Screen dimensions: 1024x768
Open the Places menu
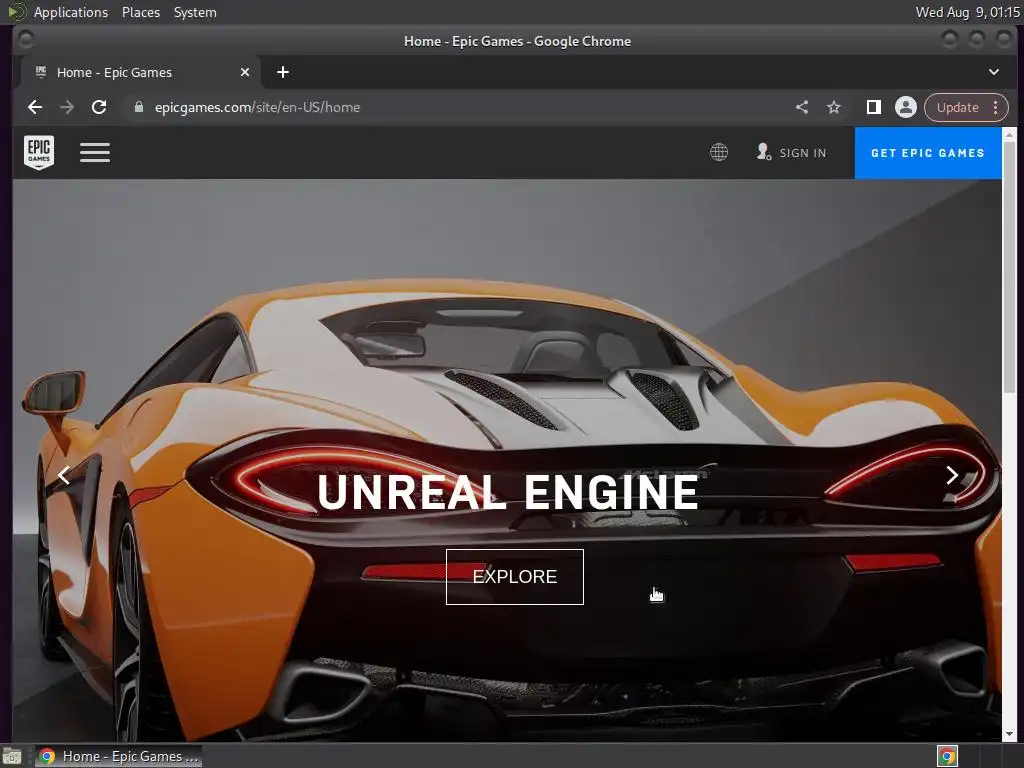coord(141,12)
